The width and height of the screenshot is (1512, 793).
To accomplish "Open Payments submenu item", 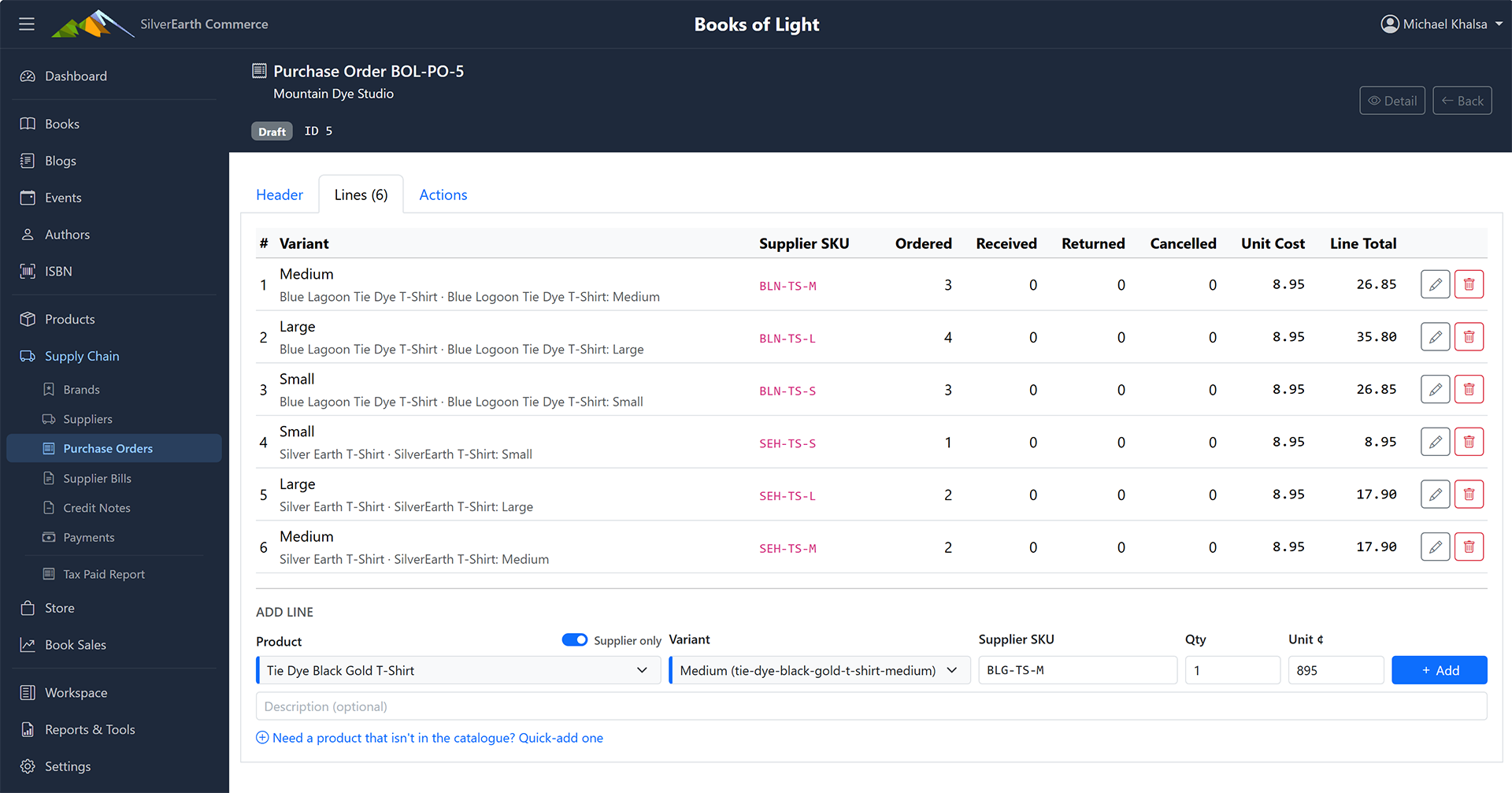I will [88, 538].
